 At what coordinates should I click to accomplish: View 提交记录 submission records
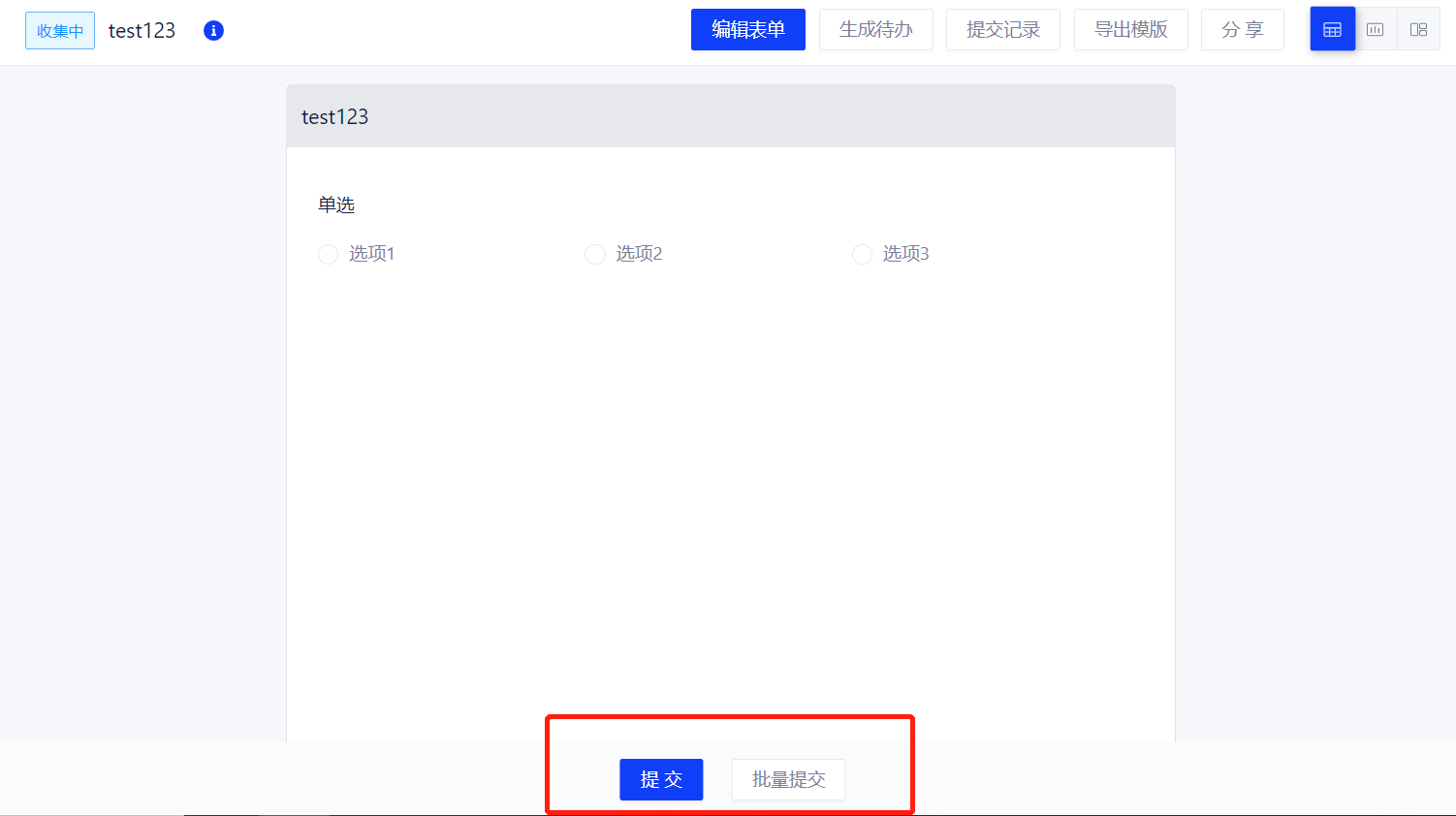point(1002,30)
